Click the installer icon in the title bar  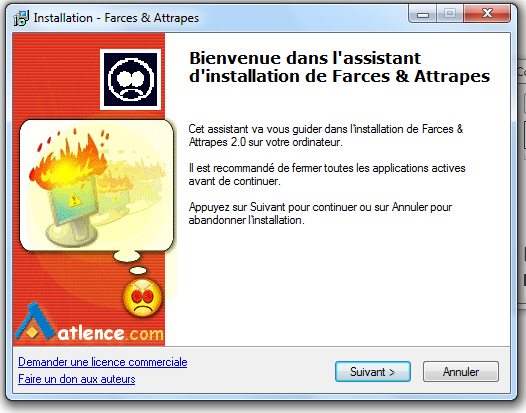[x=21, y=18]
